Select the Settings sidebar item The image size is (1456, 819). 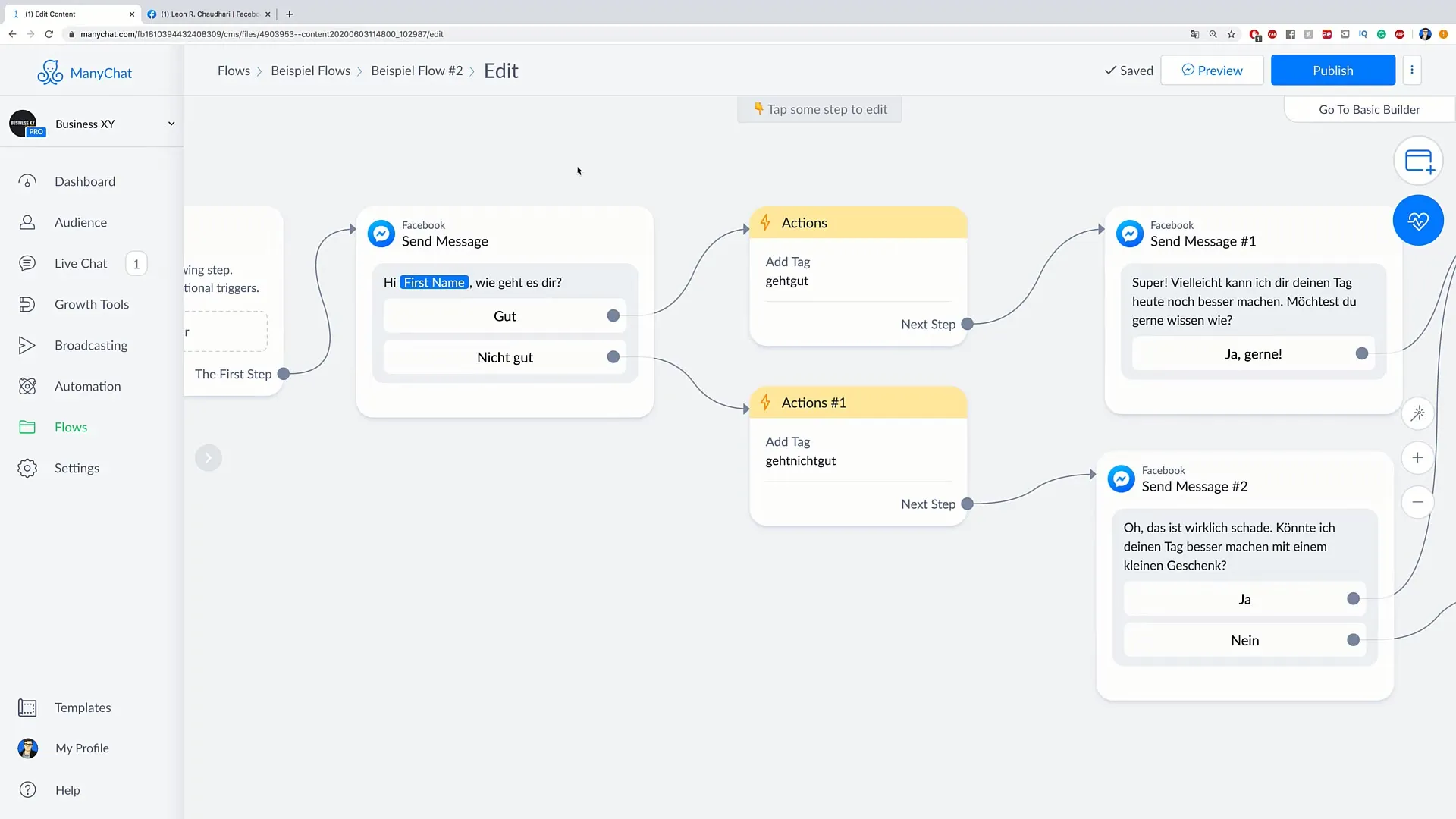tap(77, 467)
